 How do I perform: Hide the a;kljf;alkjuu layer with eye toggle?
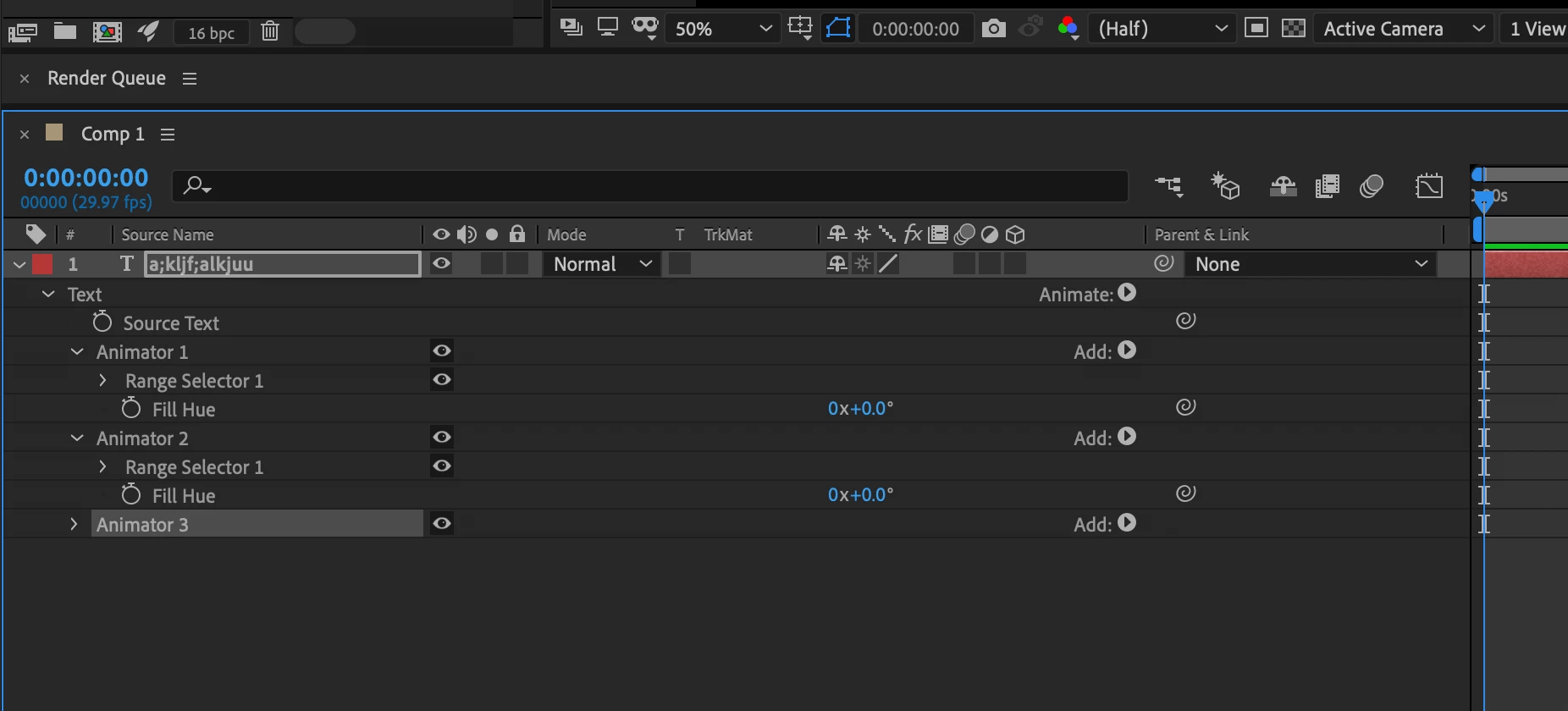click(441, 264)
